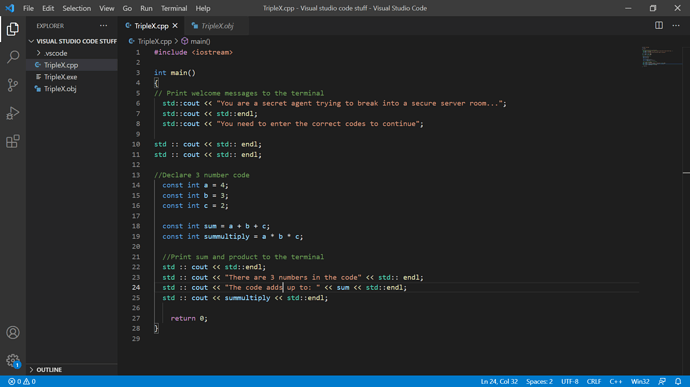Image resolution: width=690 pixels, height=387 pixels.
Task: Click line number 24 in gutter
Action: coord(136,287)
